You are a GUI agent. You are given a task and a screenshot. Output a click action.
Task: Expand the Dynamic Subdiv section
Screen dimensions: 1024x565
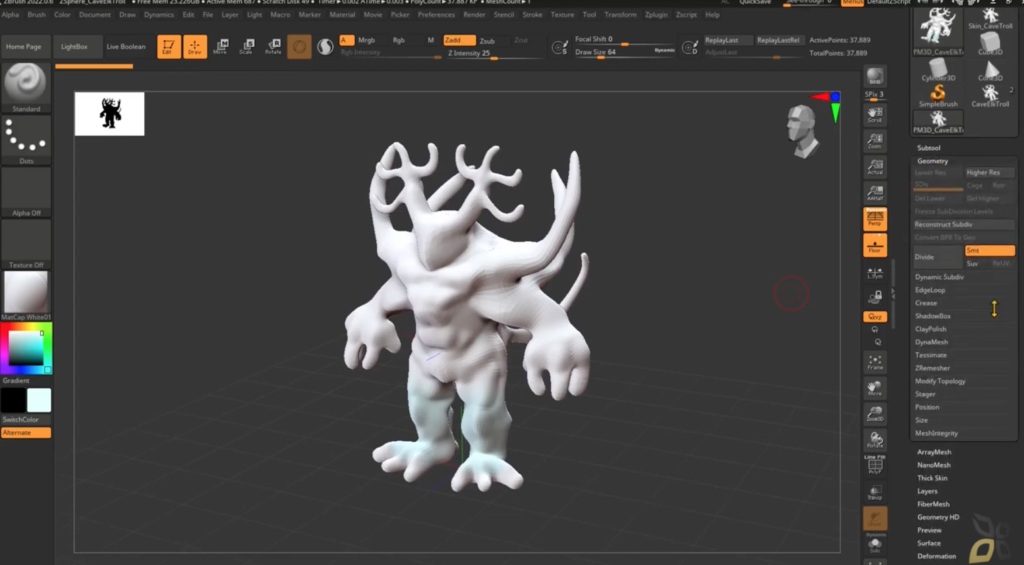pyautogui.click(x=939, y=277)
